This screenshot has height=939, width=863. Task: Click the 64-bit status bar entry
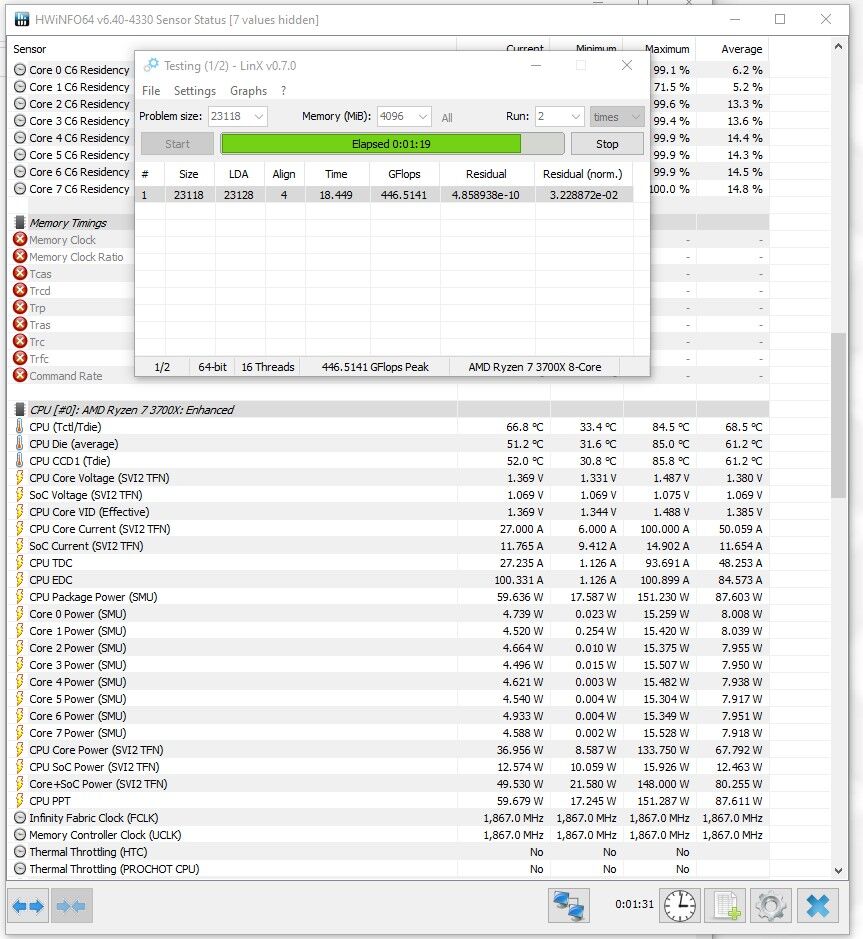[213, 367]
